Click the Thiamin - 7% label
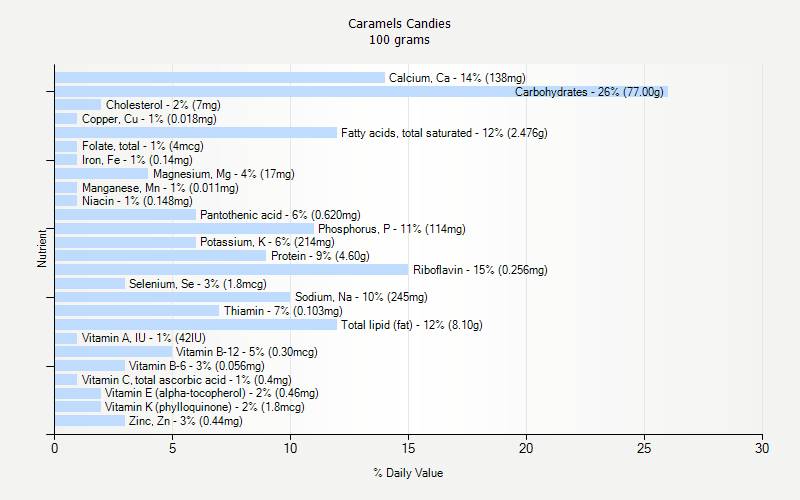This screenshot has height=500, width=800. pyautogui.click(x=283, y=311)
